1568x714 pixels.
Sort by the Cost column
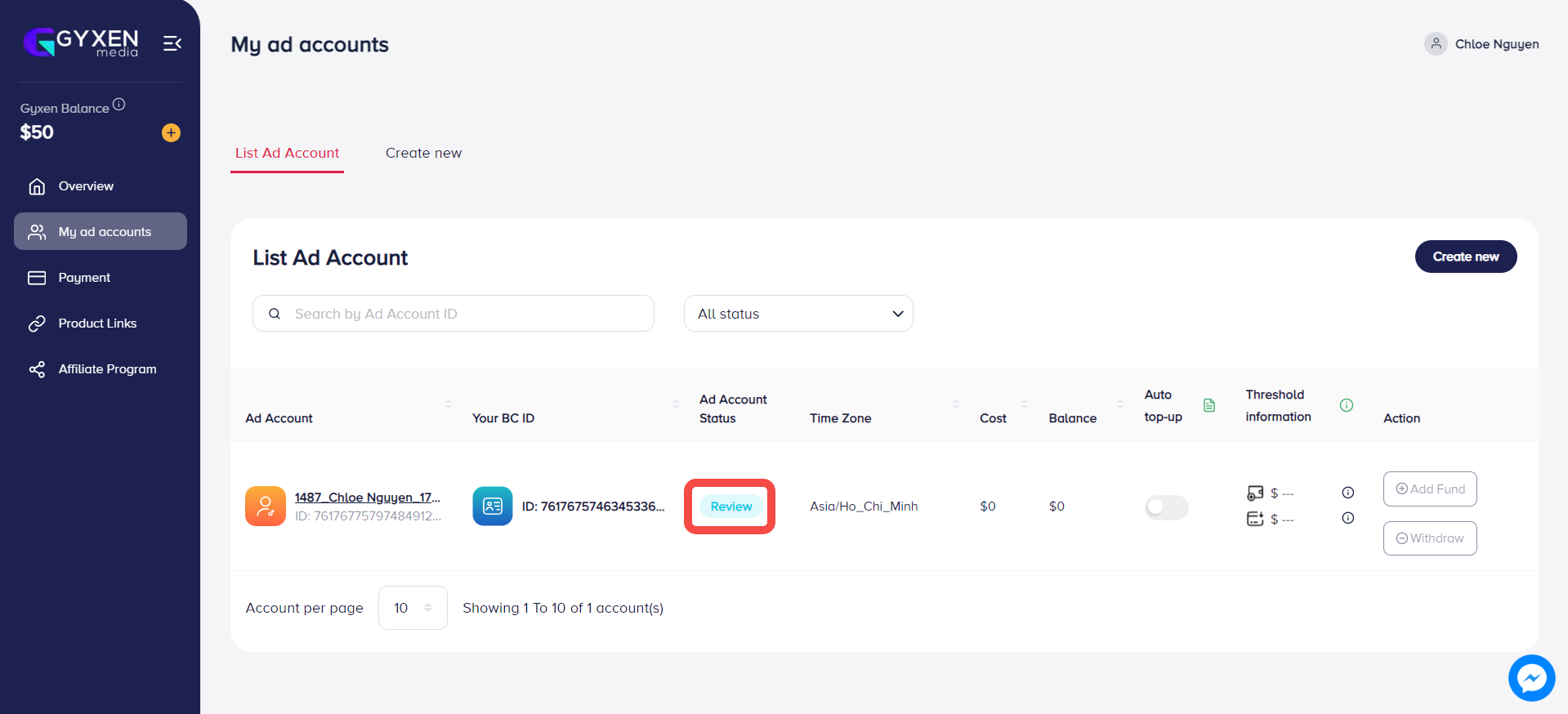(1025, 404)
